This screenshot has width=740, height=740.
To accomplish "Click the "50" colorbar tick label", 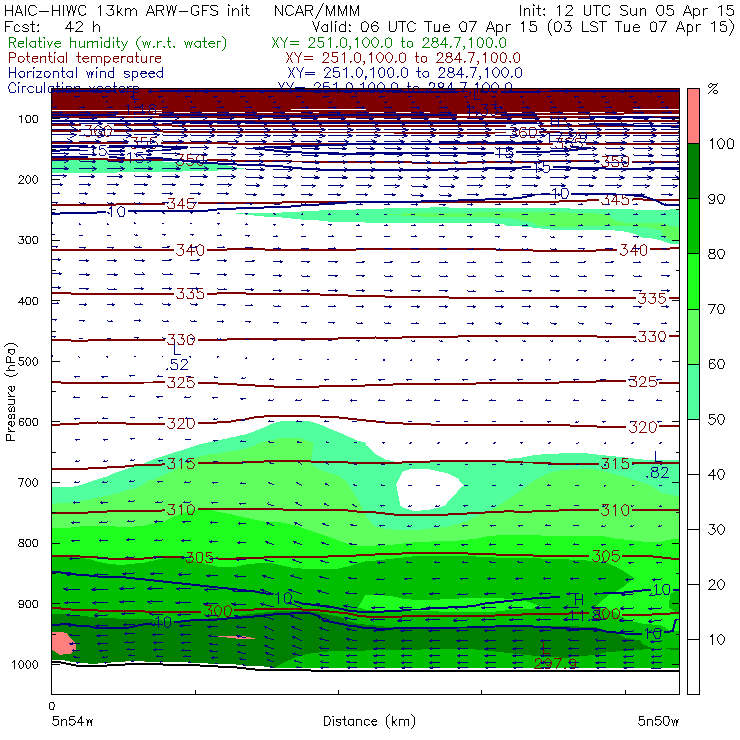I will pyautogui.click(x=716, y=420).
